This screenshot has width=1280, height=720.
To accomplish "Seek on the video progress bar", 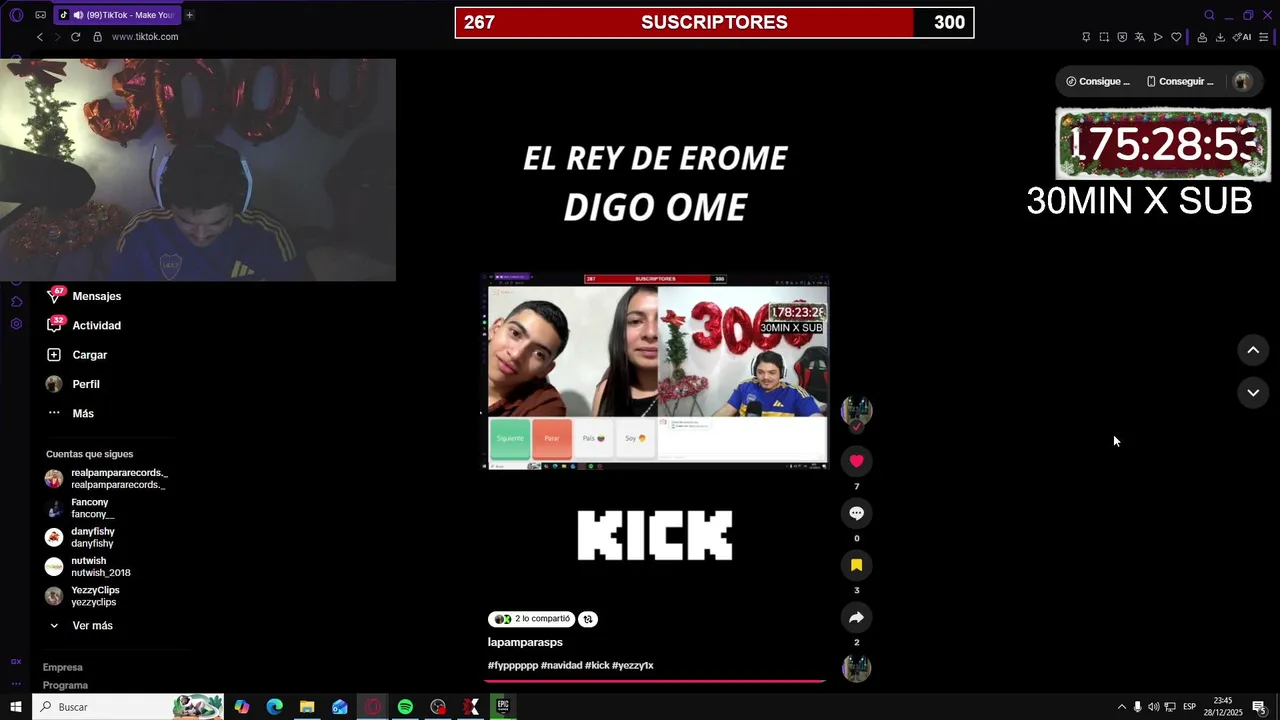I will pos(655,681).
